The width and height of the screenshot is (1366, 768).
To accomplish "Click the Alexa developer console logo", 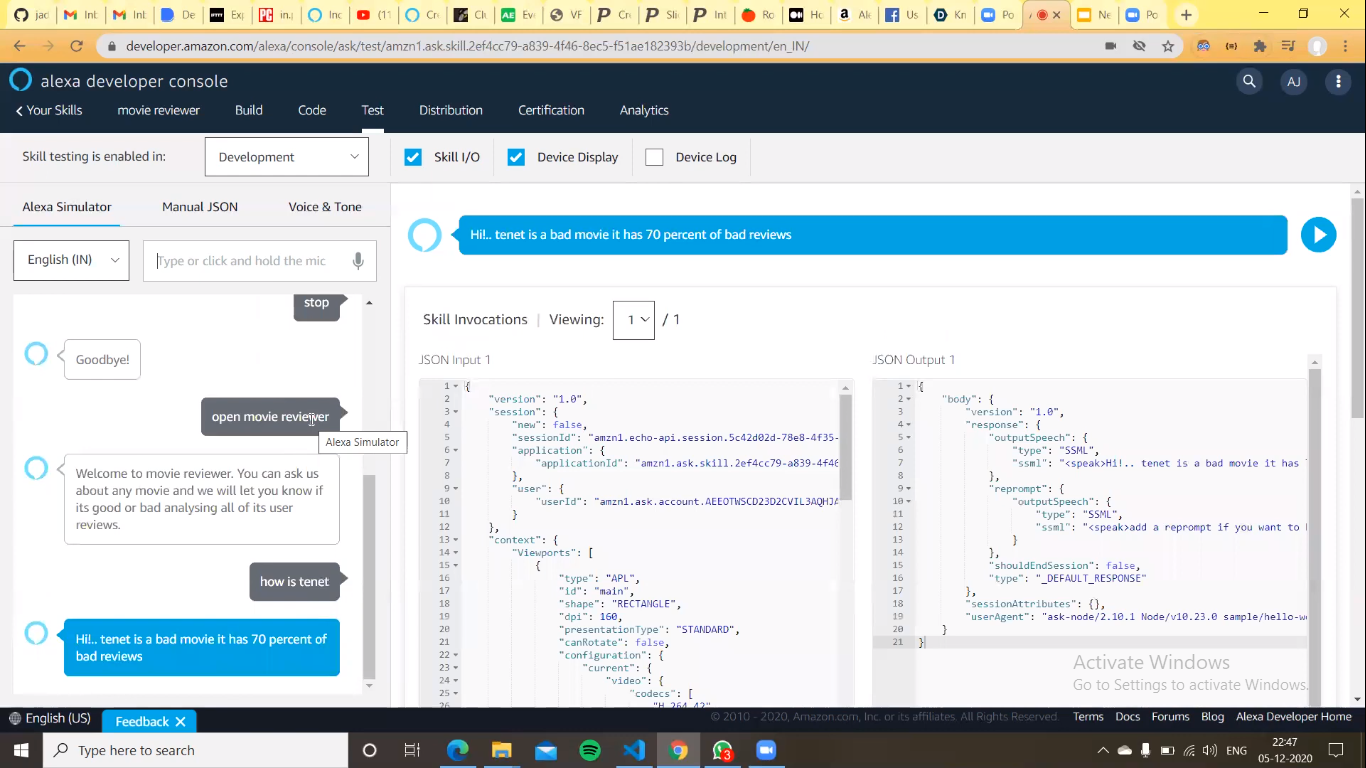I will [20, 80].
